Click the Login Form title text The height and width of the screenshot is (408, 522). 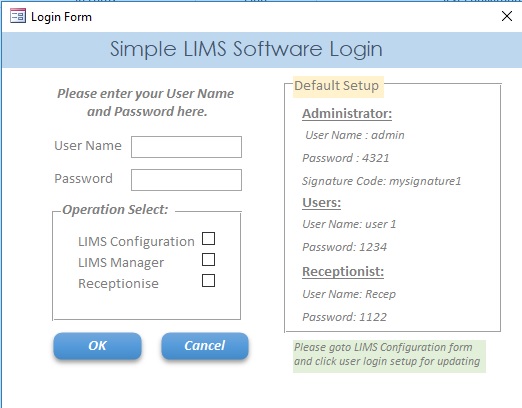(61, 17)
